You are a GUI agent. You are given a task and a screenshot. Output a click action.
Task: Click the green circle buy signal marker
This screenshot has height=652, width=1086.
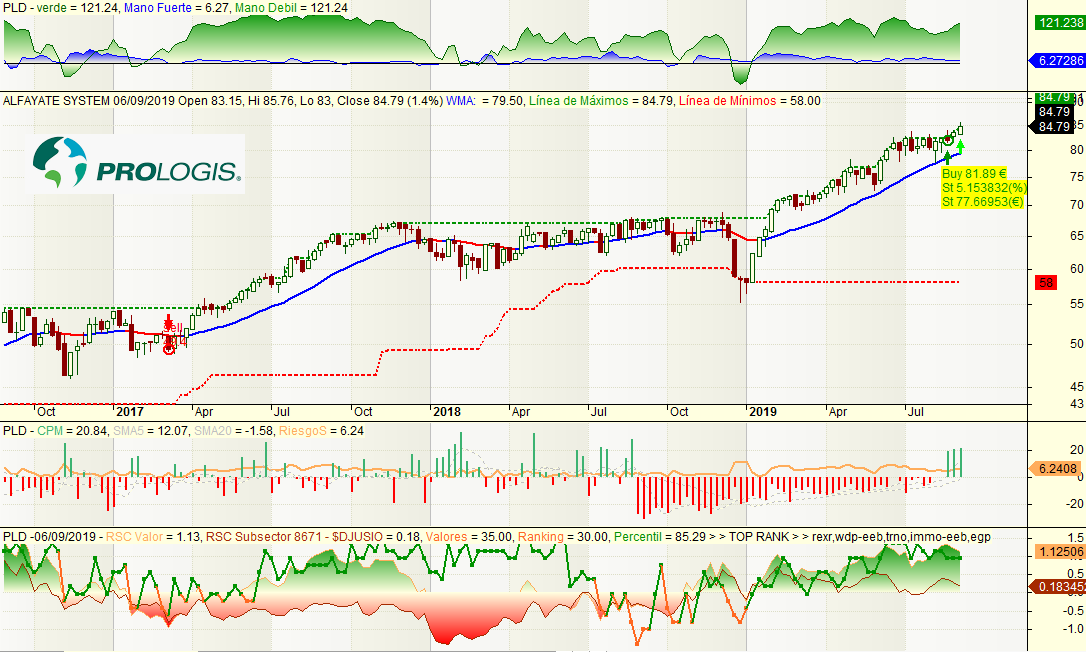click(948, 141)
